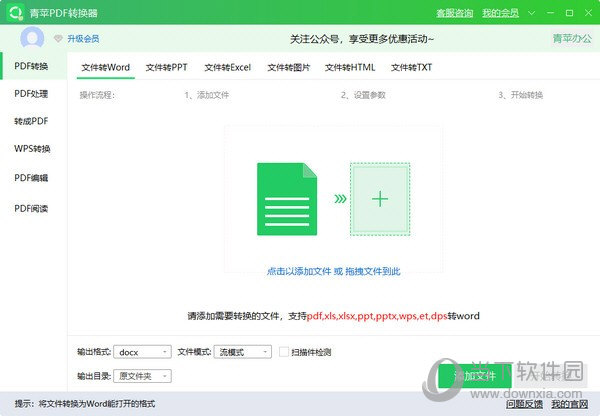
Task: Select PDF编辑 in the sidebar
Action: point(31,178)
